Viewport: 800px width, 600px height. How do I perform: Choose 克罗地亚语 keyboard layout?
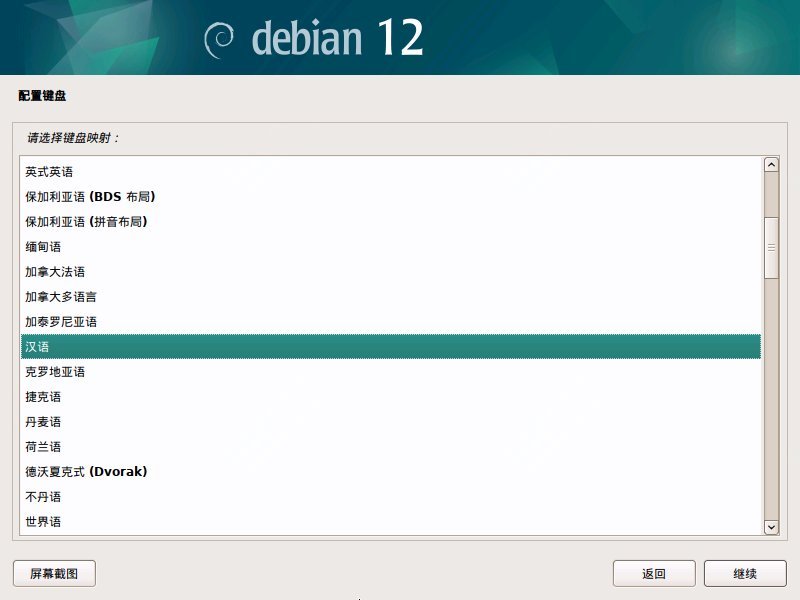click(55, 372)
